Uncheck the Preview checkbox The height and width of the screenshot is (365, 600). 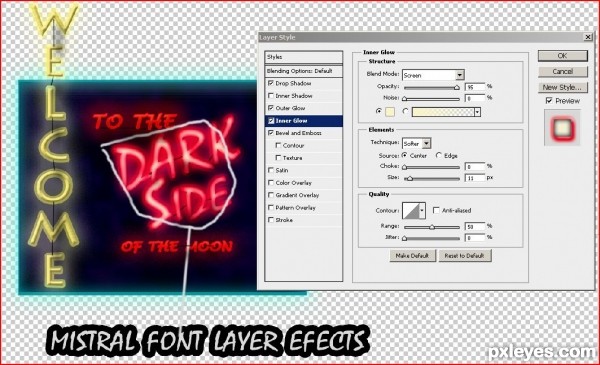tap(549, 101)
